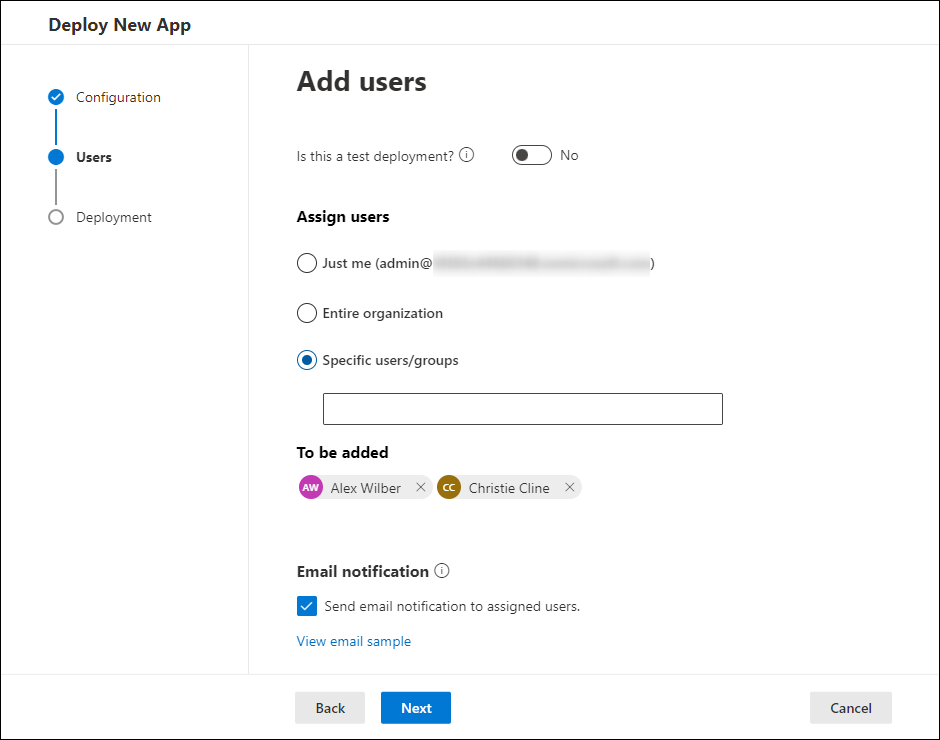The height and width of the screenshot is (740, 940).
Task: Click the info icon beside Email notification
Action: [442, 571]
